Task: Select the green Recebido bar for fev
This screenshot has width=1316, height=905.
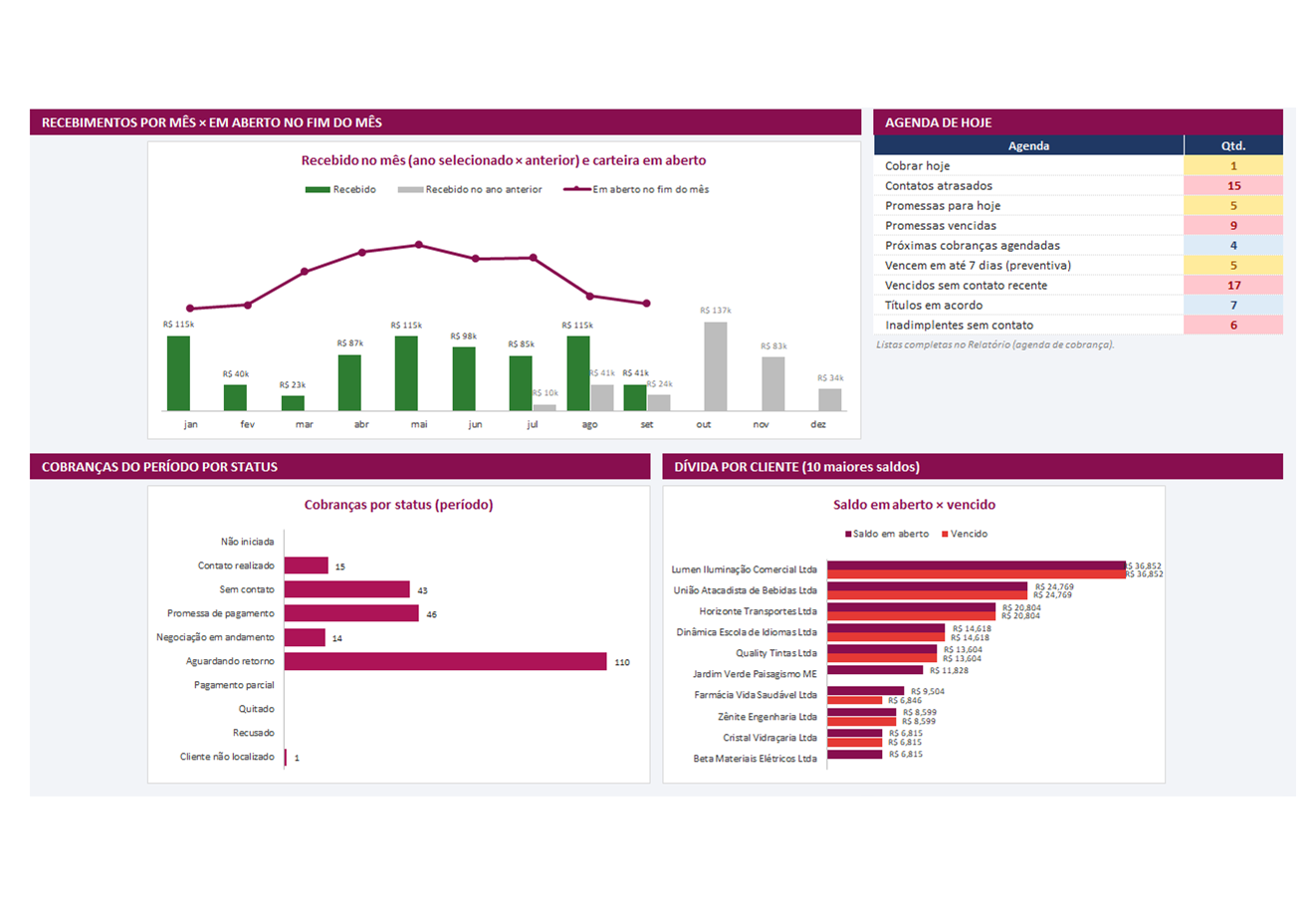Action: (x=235, y=398)
